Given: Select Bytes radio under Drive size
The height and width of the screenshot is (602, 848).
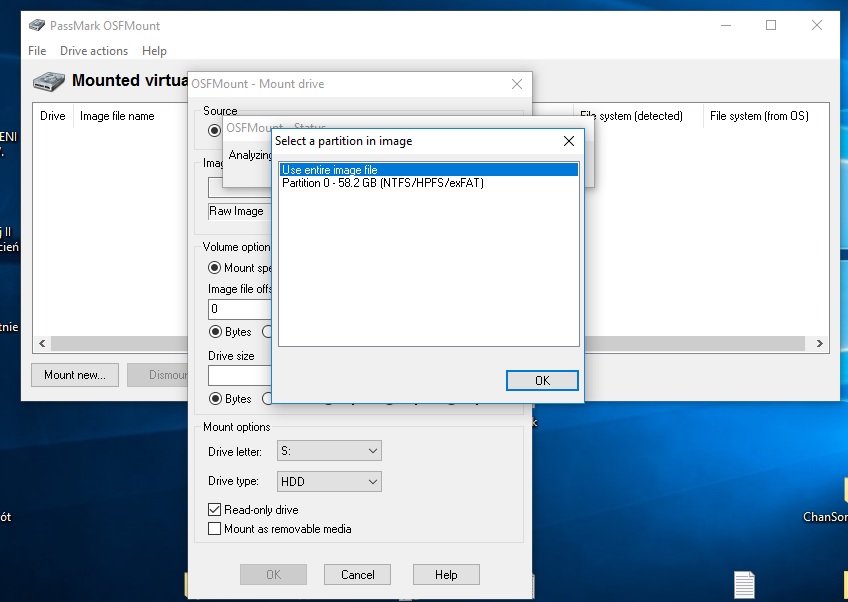Looking at the screenshot, I should pyautogui.click(x=215, y=399).
